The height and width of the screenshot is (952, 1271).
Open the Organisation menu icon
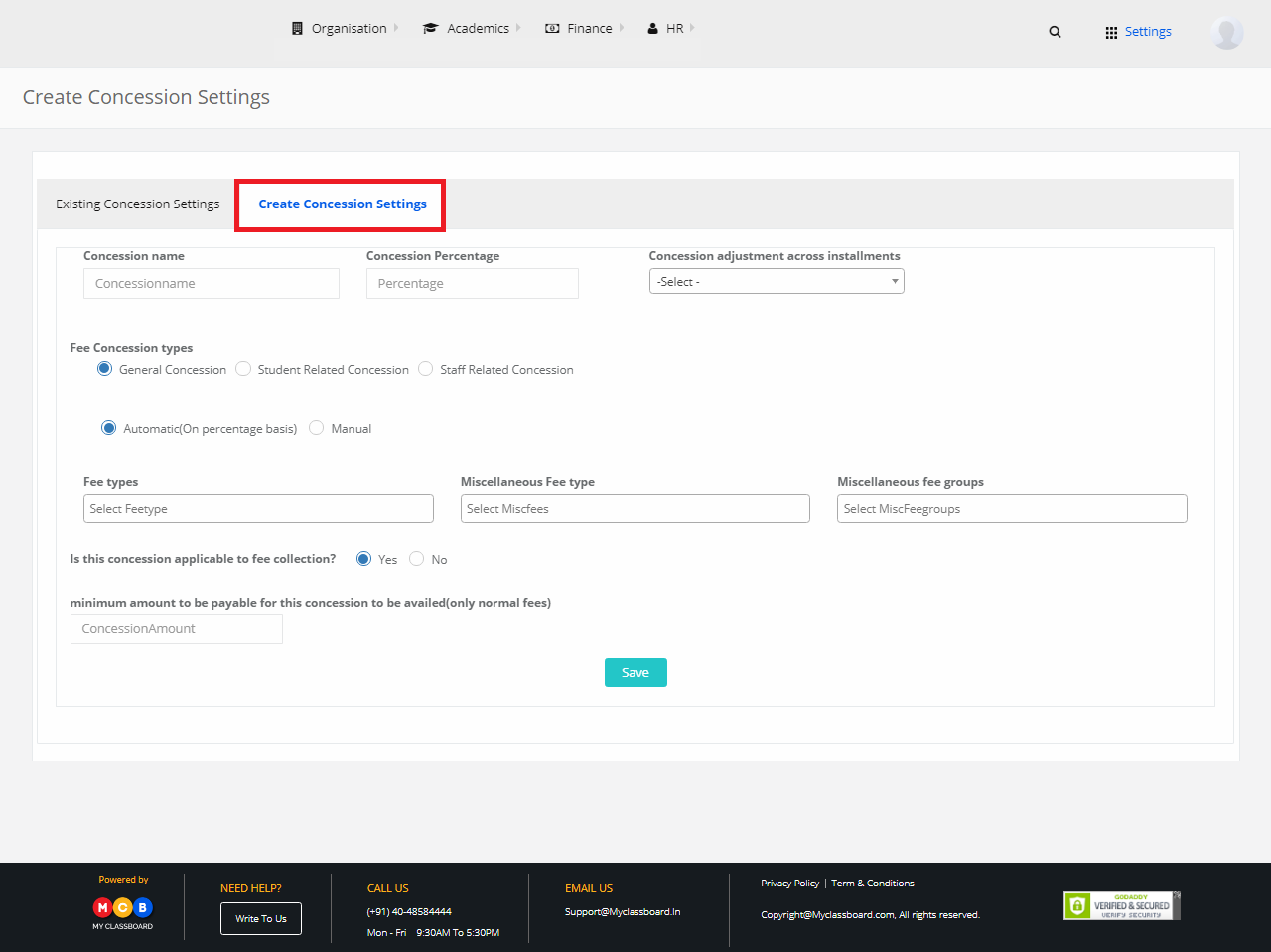[x=296, y=28]
